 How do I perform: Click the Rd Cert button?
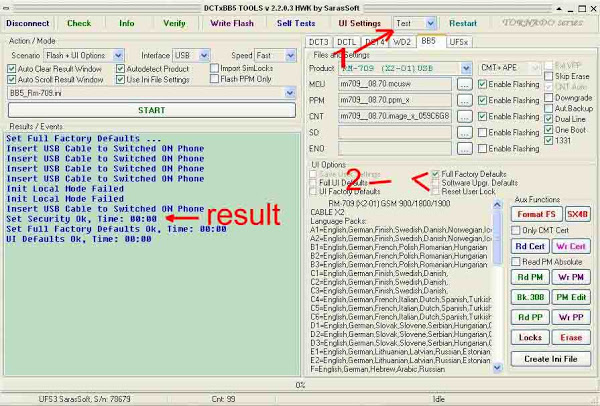pos(530,246)
